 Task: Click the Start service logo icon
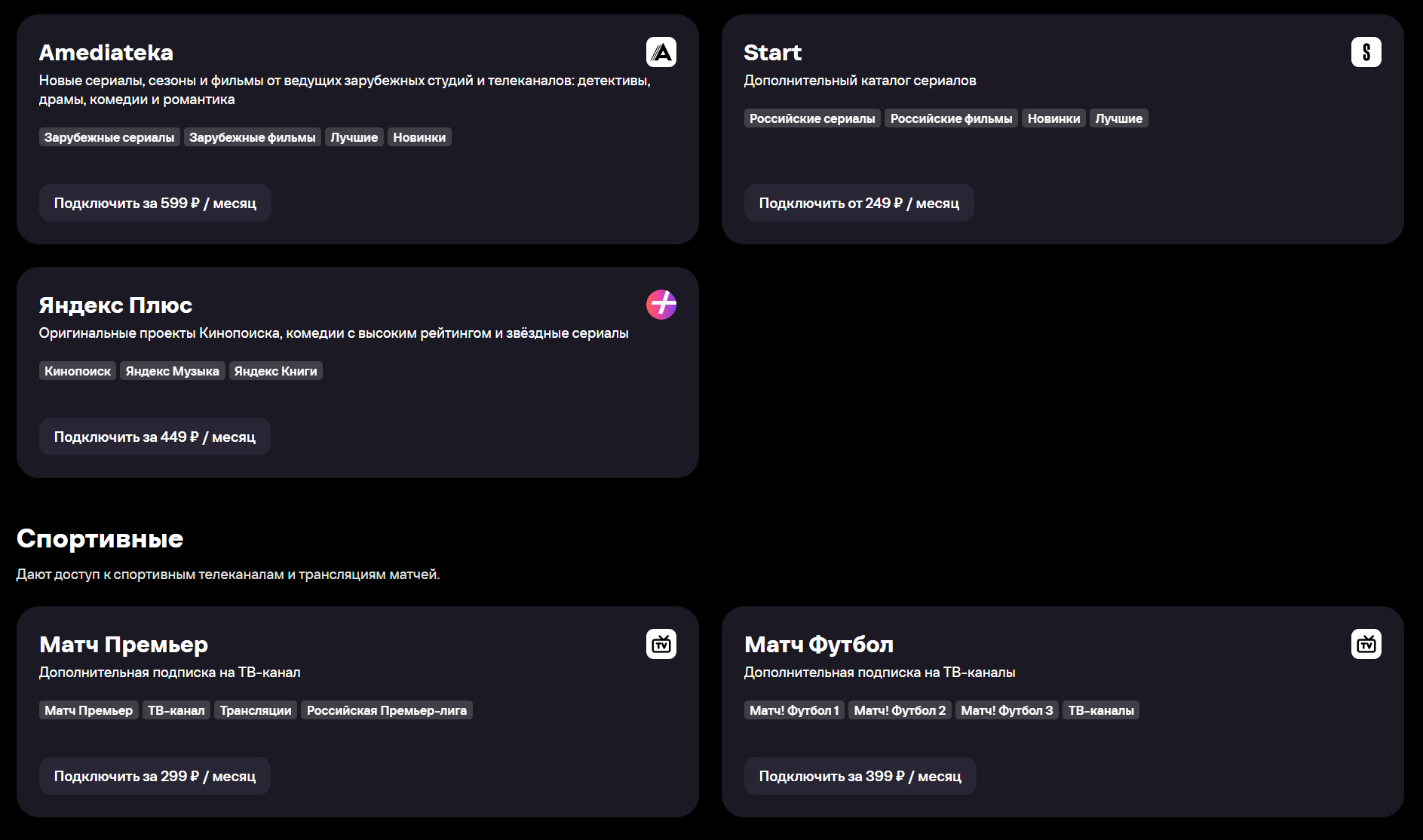point(1366,52)
